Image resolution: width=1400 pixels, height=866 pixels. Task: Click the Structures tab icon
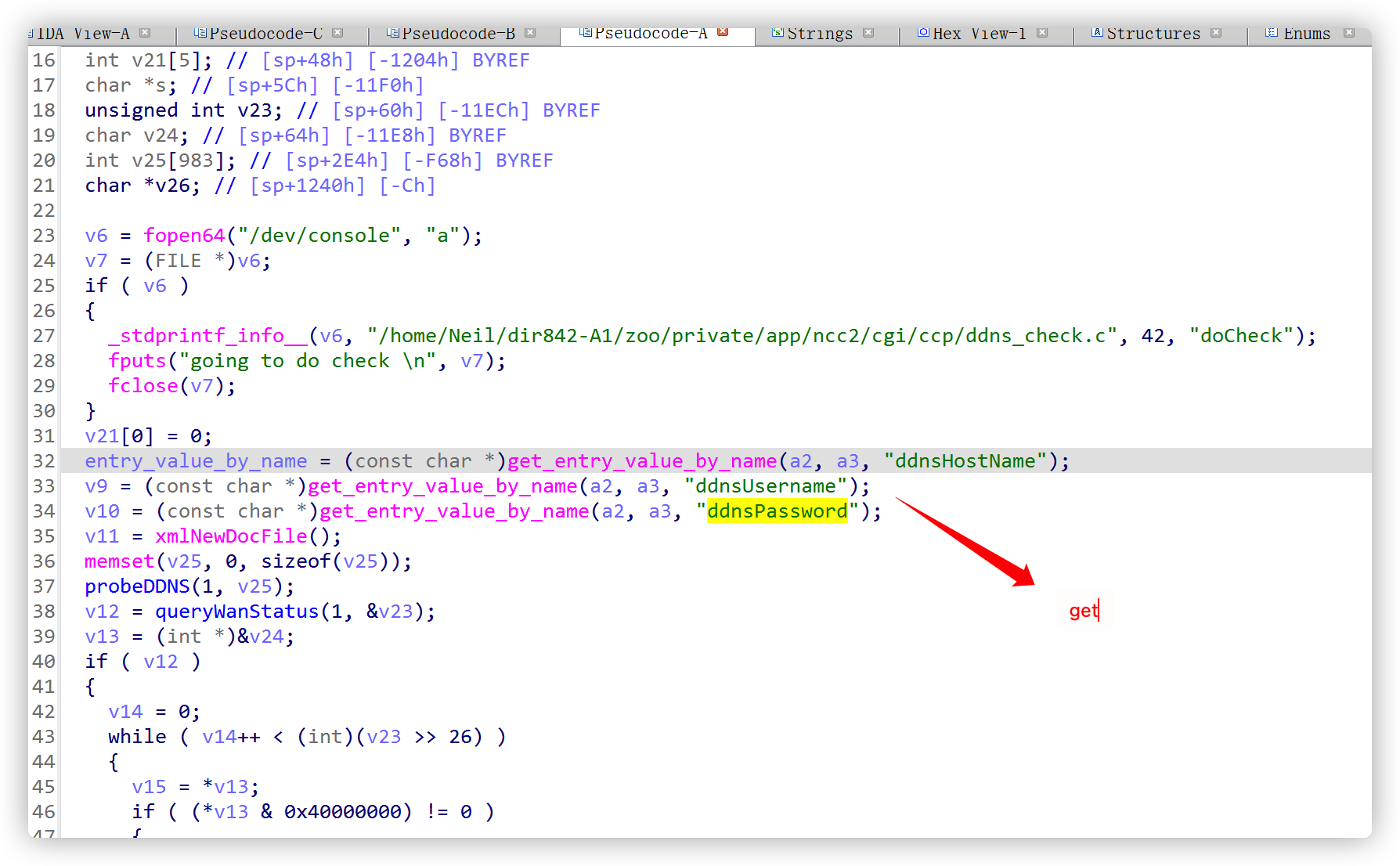pos(1098,33)
